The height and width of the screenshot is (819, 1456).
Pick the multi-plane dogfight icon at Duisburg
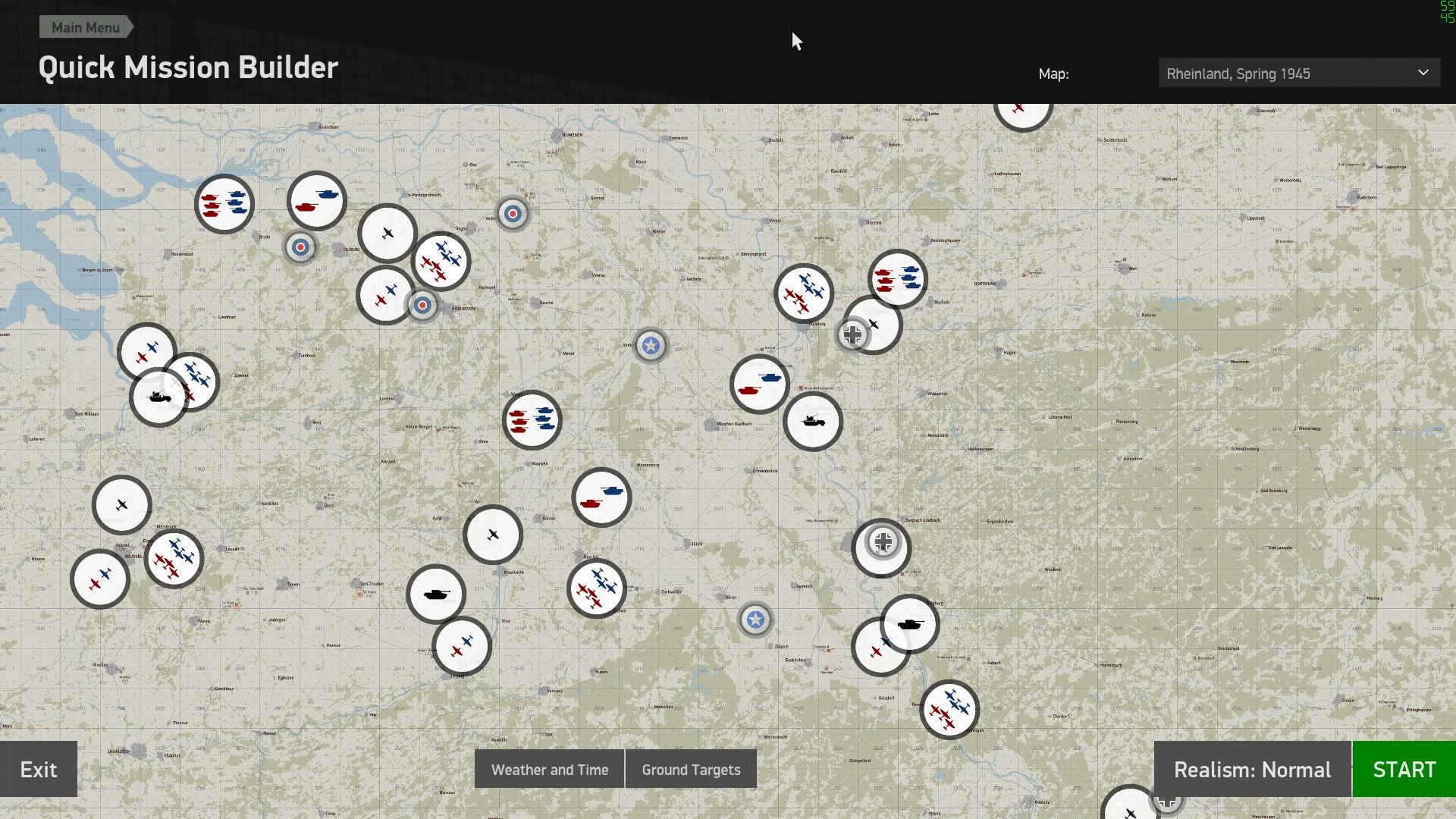pyautogui.click(x=804, y=293)
